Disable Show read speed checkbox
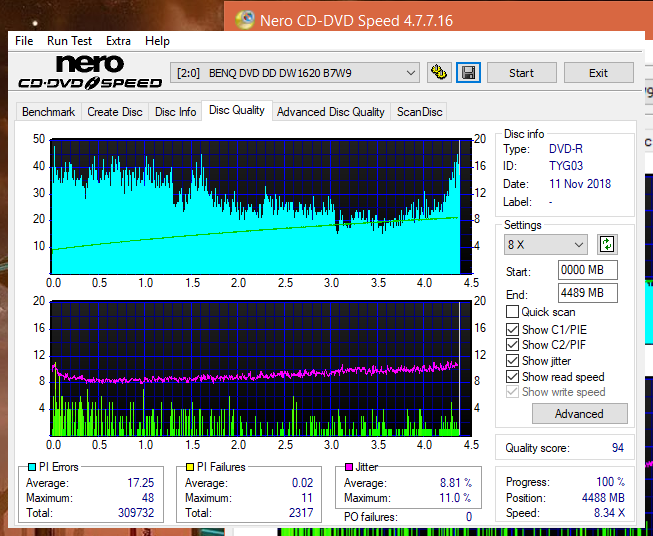 pyautogui.click(x=512, y=376)
